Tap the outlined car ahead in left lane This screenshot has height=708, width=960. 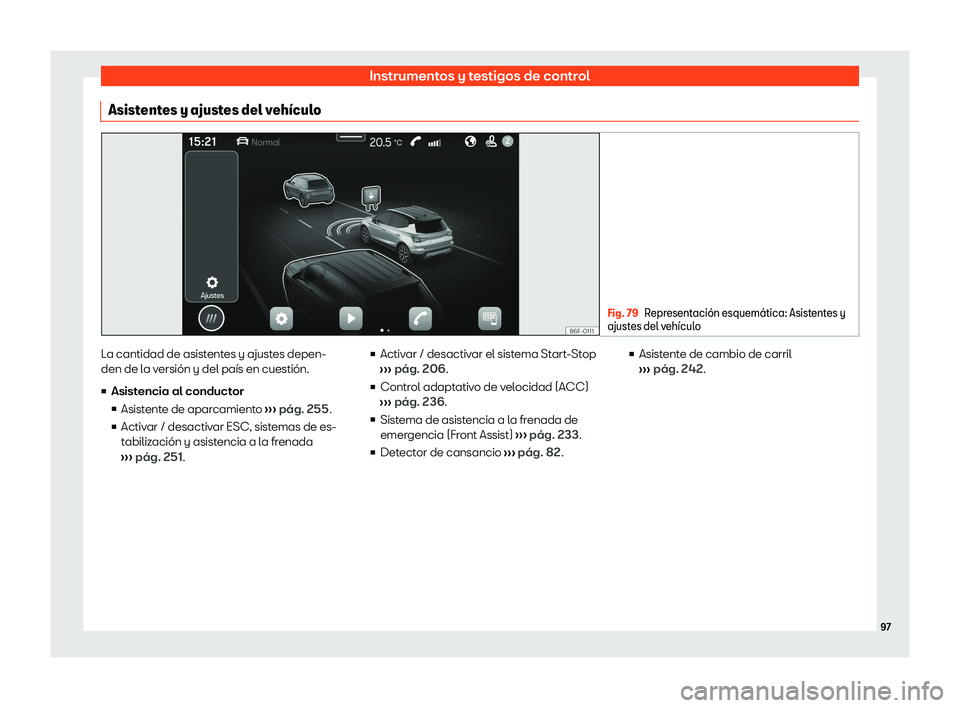coord(308,189)
